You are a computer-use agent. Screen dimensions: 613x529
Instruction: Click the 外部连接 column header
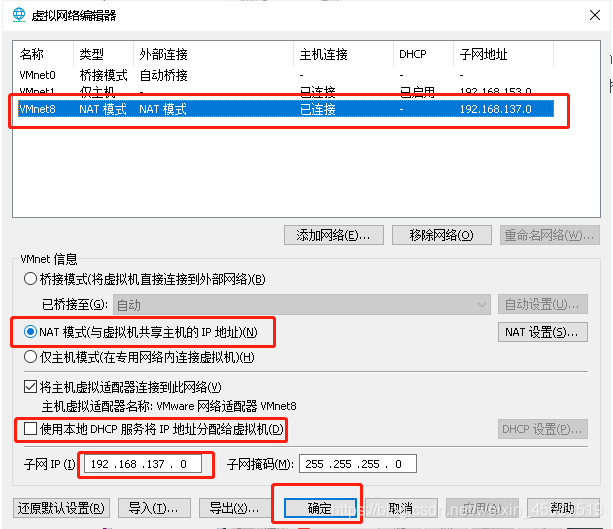pyautogui.click(x=213, y=54)
